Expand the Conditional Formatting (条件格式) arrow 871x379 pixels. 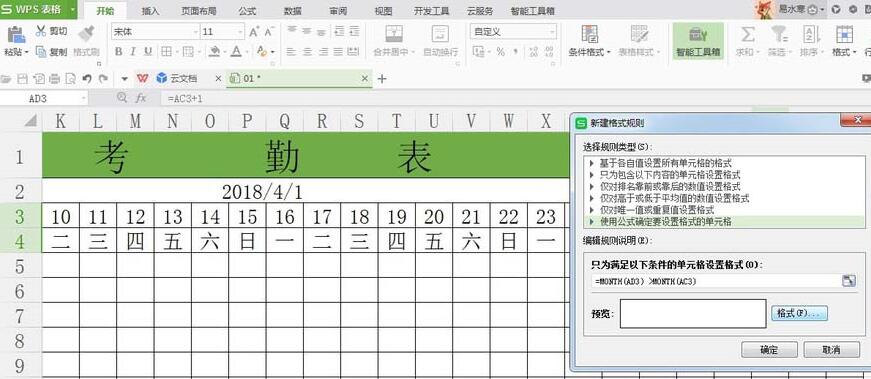coord(608,52)
